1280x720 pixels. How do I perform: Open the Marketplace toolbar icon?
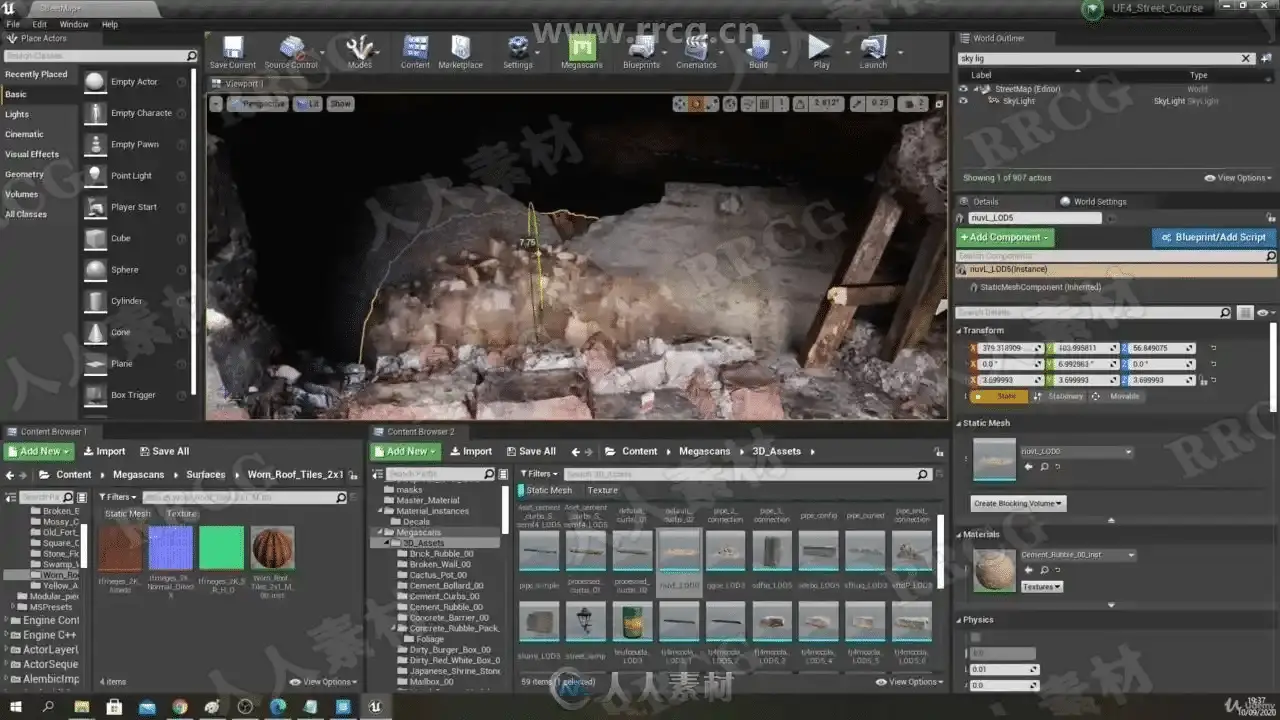click(460, 48)
